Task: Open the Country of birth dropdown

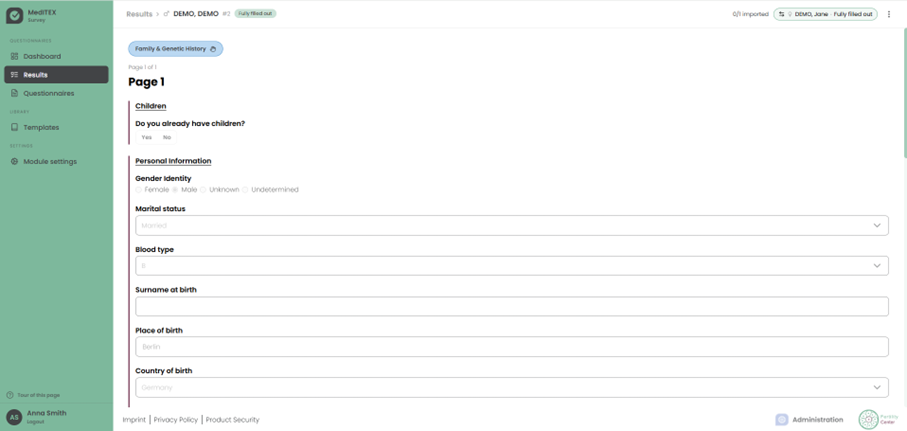Action: pos(512,388)
